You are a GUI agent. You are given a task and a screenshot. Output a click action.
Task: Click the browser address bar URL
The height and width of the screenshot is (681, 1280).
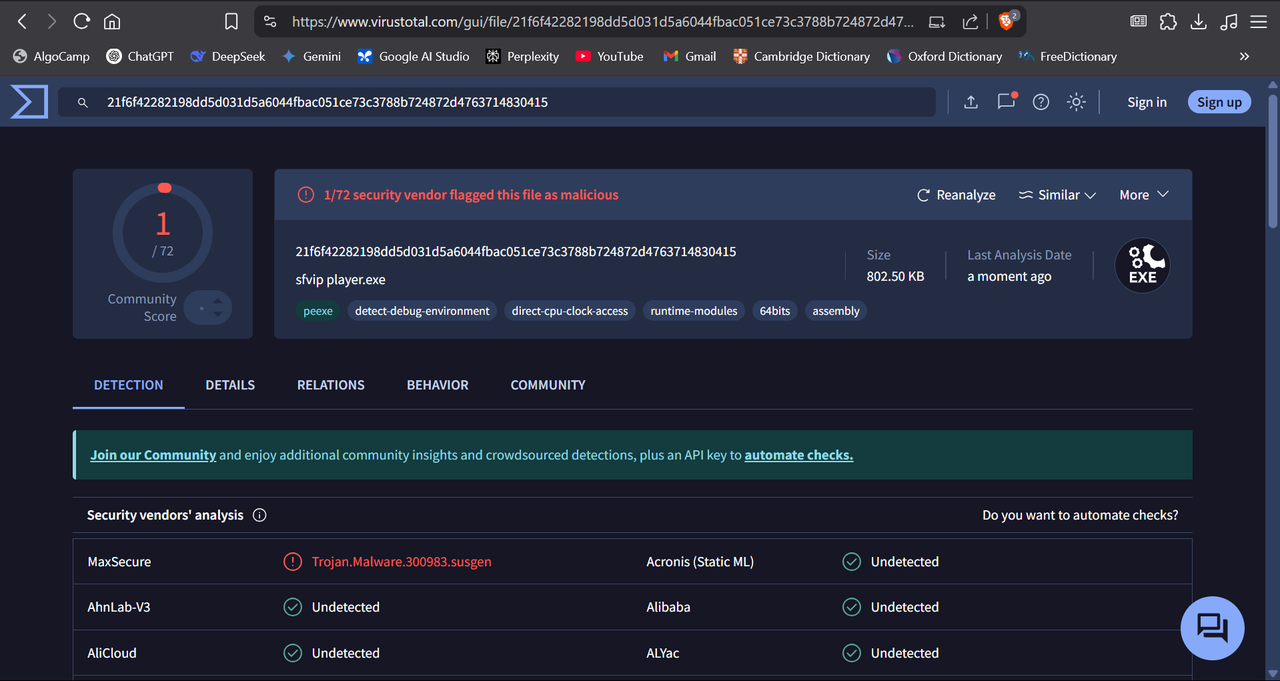602,21
